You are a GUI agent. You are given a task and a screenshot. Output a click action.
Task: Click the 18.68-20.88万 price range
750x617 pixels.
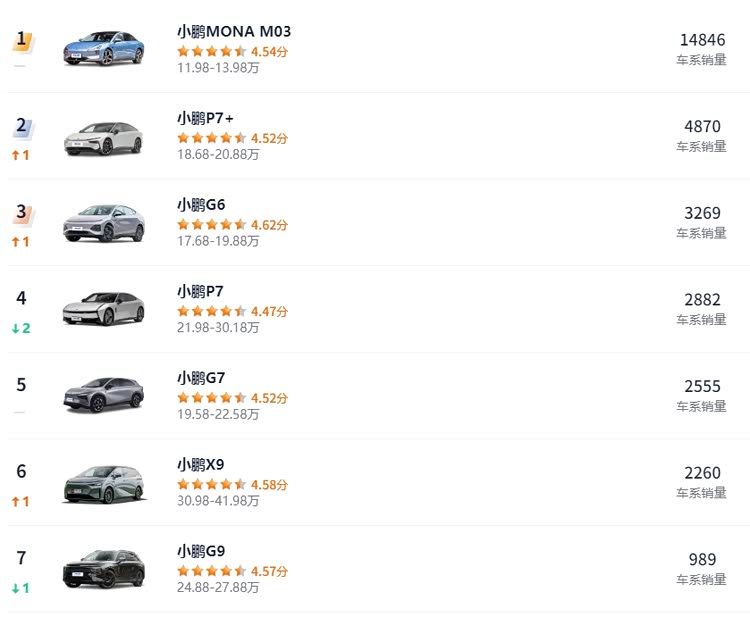(218, 154)
